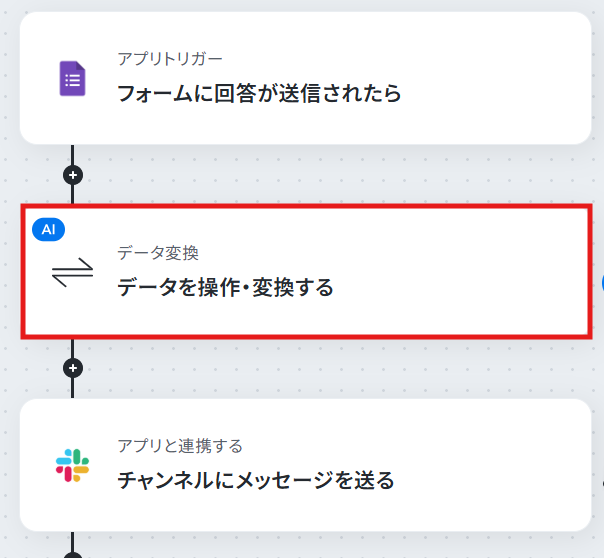Screen dimensions: 604x558
Task: Add step below data conversion card
Action: (73, 368)
